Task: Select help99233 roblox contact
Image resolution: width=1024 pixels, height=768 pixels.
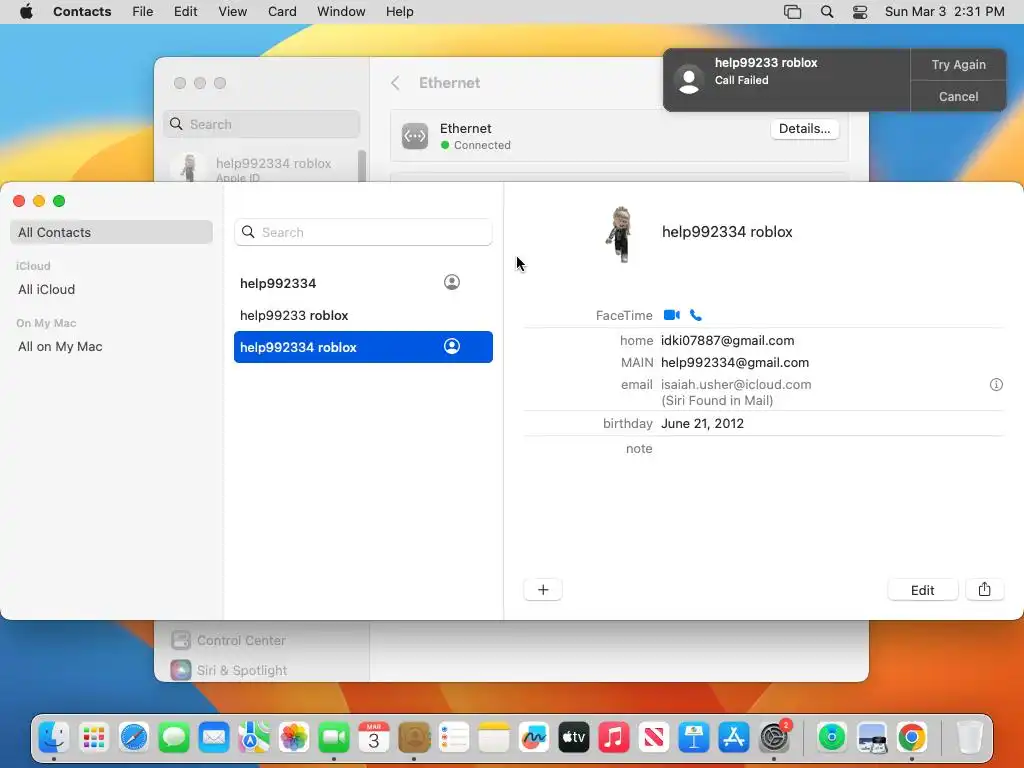Action: pos(363,315)
